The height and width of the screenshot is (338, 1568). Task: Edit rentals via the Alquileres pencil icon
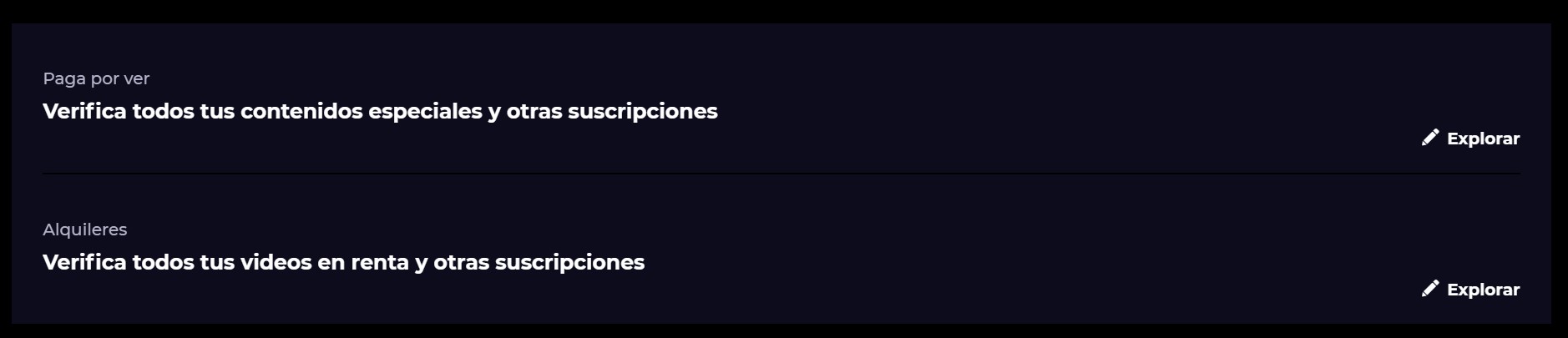pos(1429,289)
